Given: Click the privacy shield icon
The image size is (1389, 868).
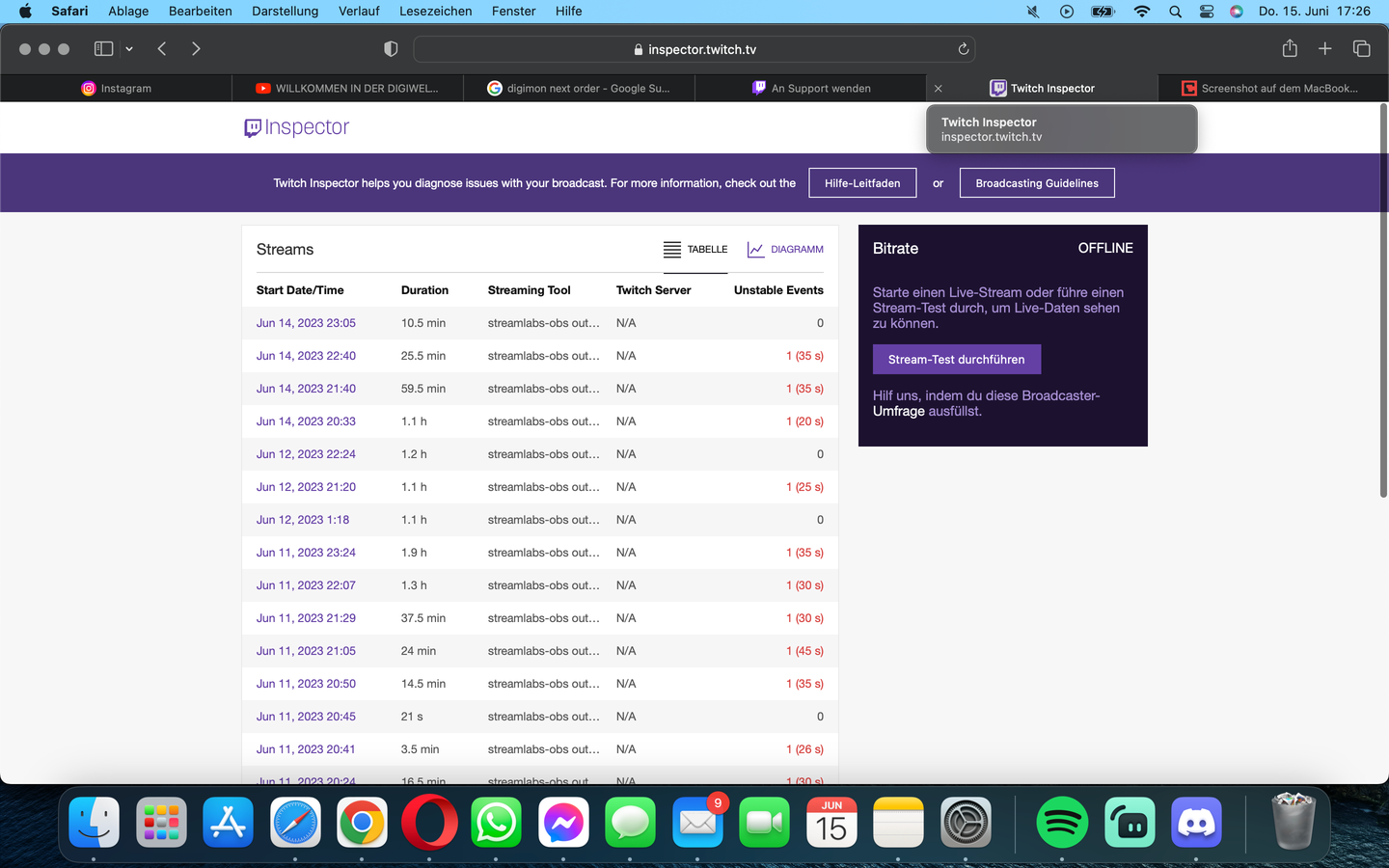Looking at the screenshot, I should 391,49.
